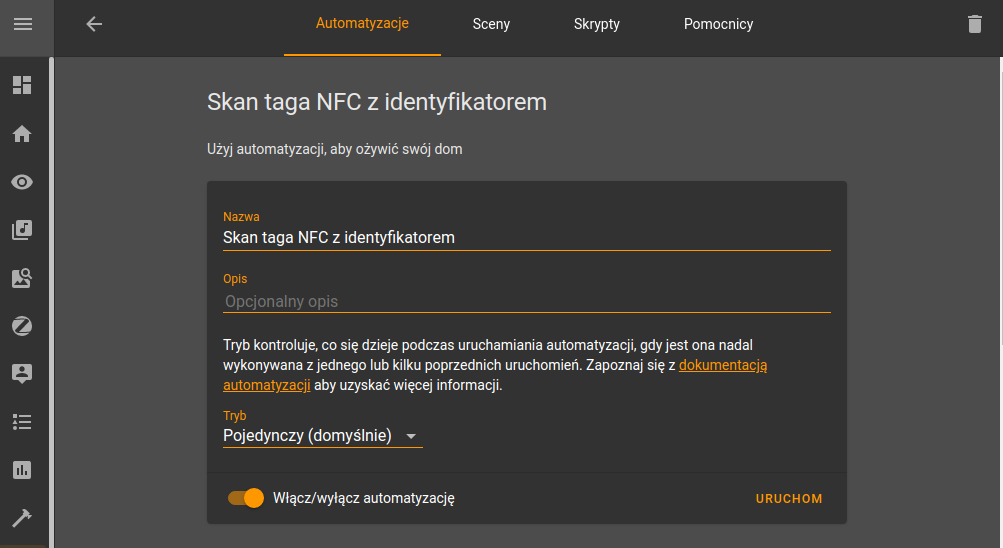Click the text Użyj automatyzacji, aby ożywić swój dom

click(335, 149)
